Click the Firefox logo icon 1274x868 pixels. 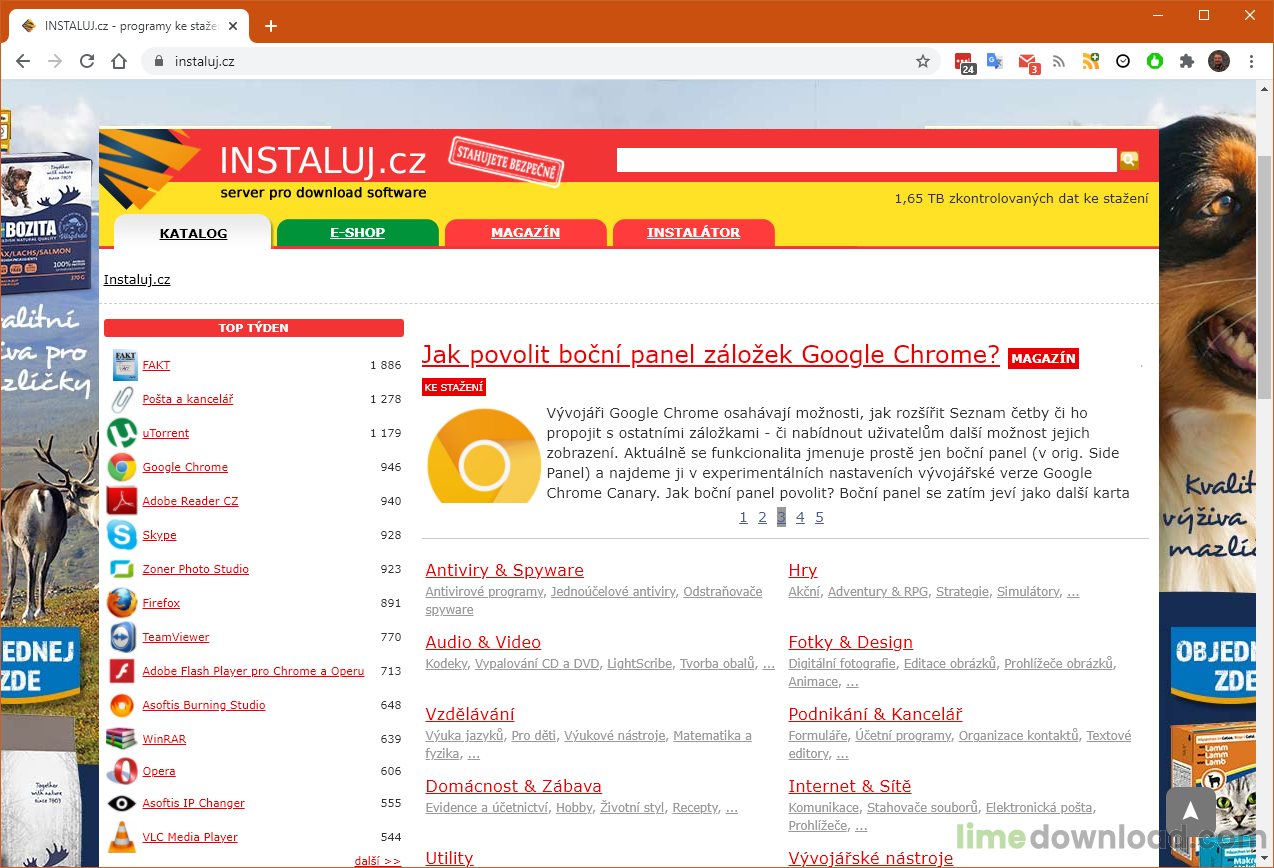coord(122,603)
